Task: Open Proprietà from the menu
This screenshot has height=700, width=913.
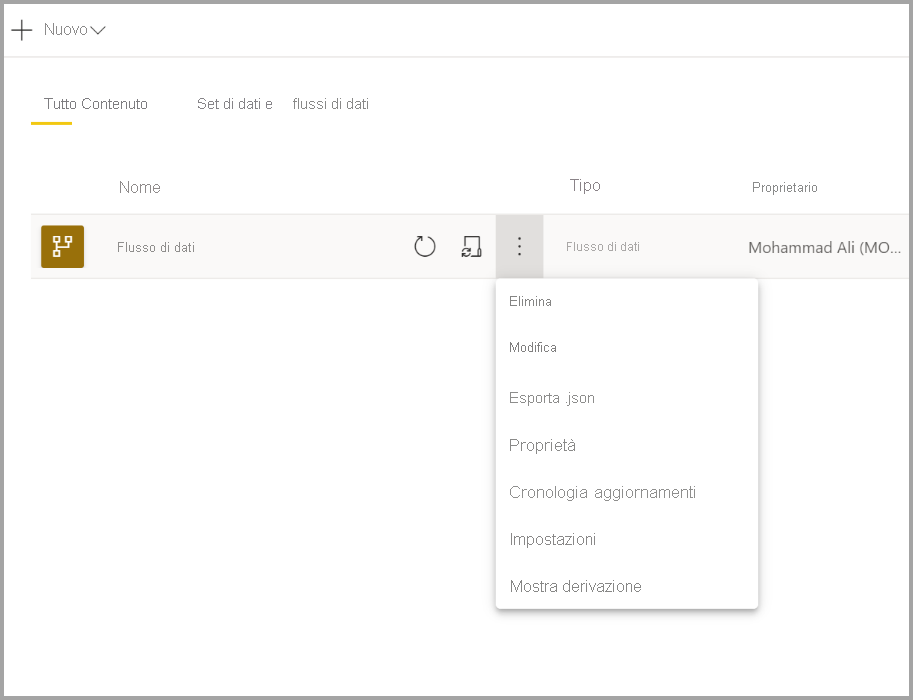Action: [542, 445]
